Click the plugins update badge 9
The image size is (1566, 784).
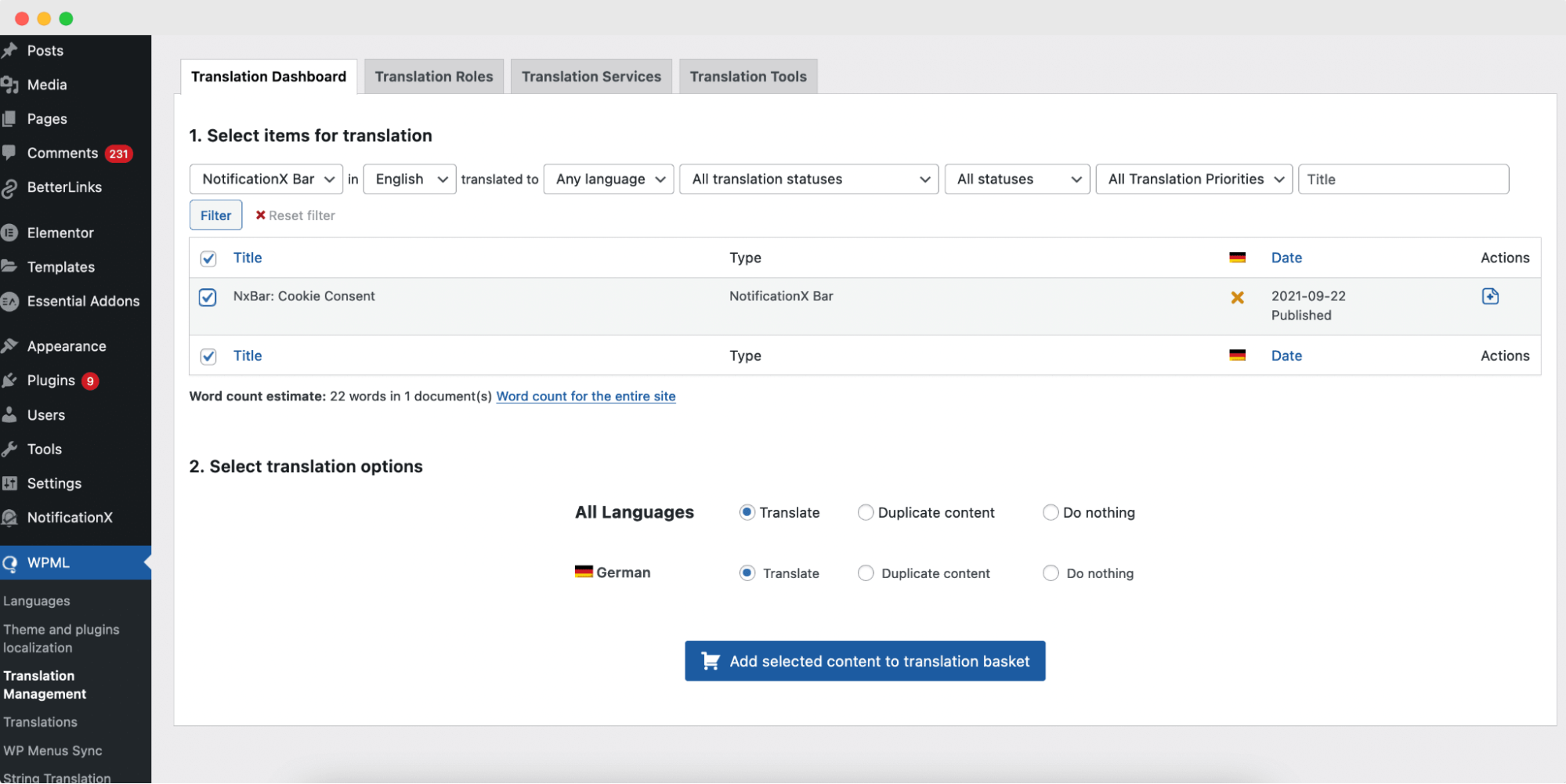[90, 381]
